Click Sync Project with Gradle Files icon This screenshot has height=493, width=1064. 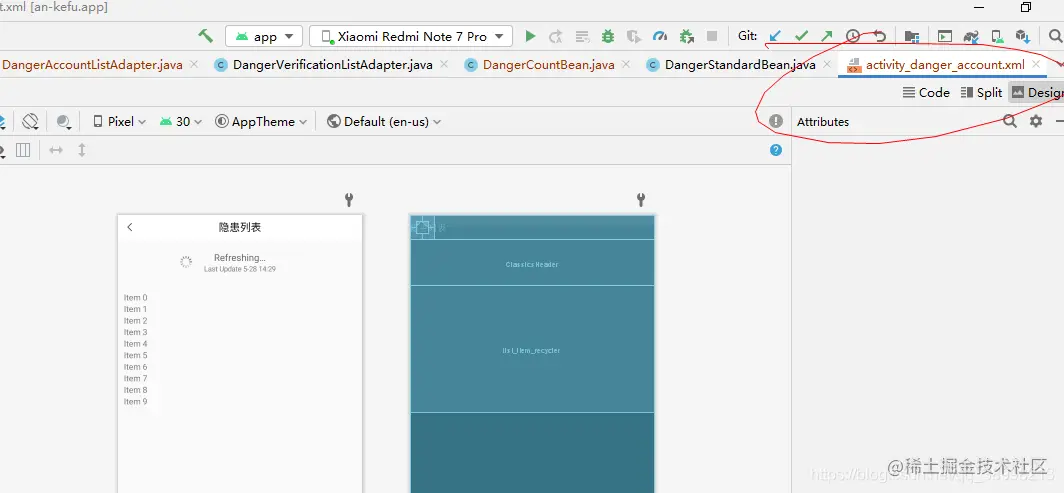click(x=971, y=37)
